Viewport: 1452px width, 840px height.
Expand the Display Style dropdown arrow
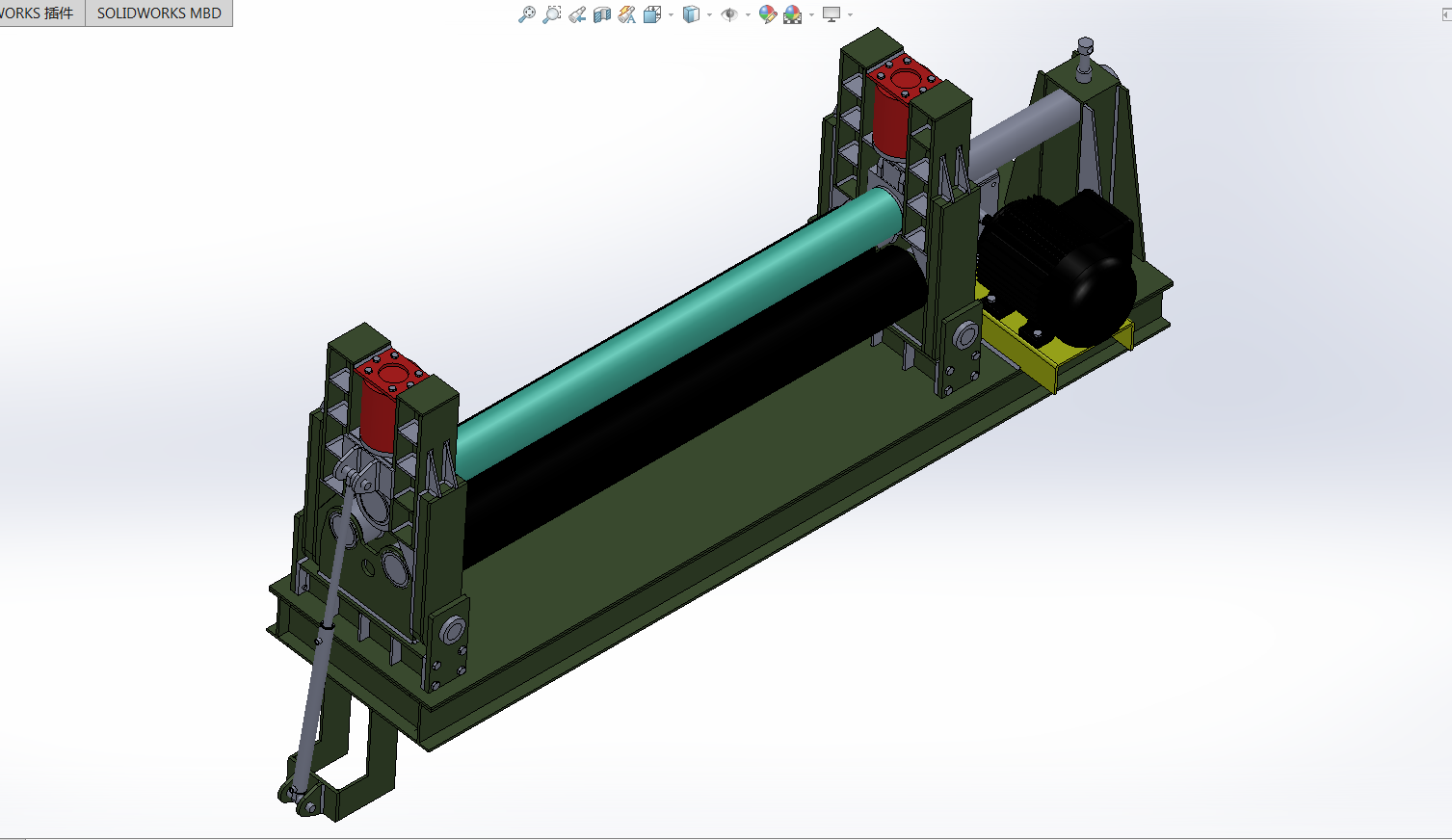tap(709, 14)
